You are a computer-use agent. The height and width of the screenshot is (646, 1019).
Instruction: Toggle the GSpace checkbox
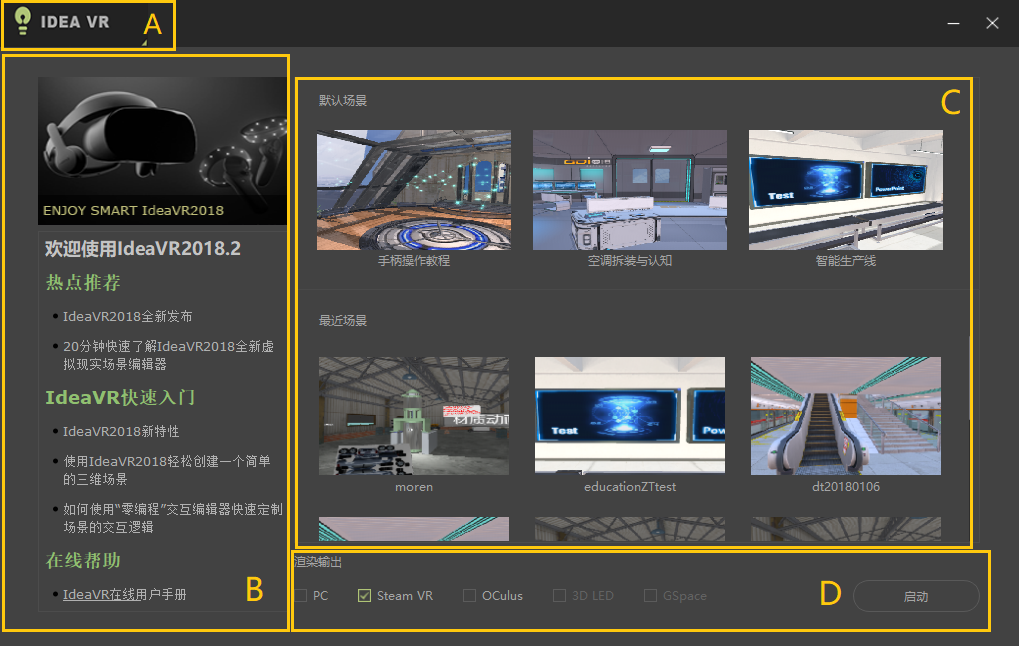click(x=650, y=595)
